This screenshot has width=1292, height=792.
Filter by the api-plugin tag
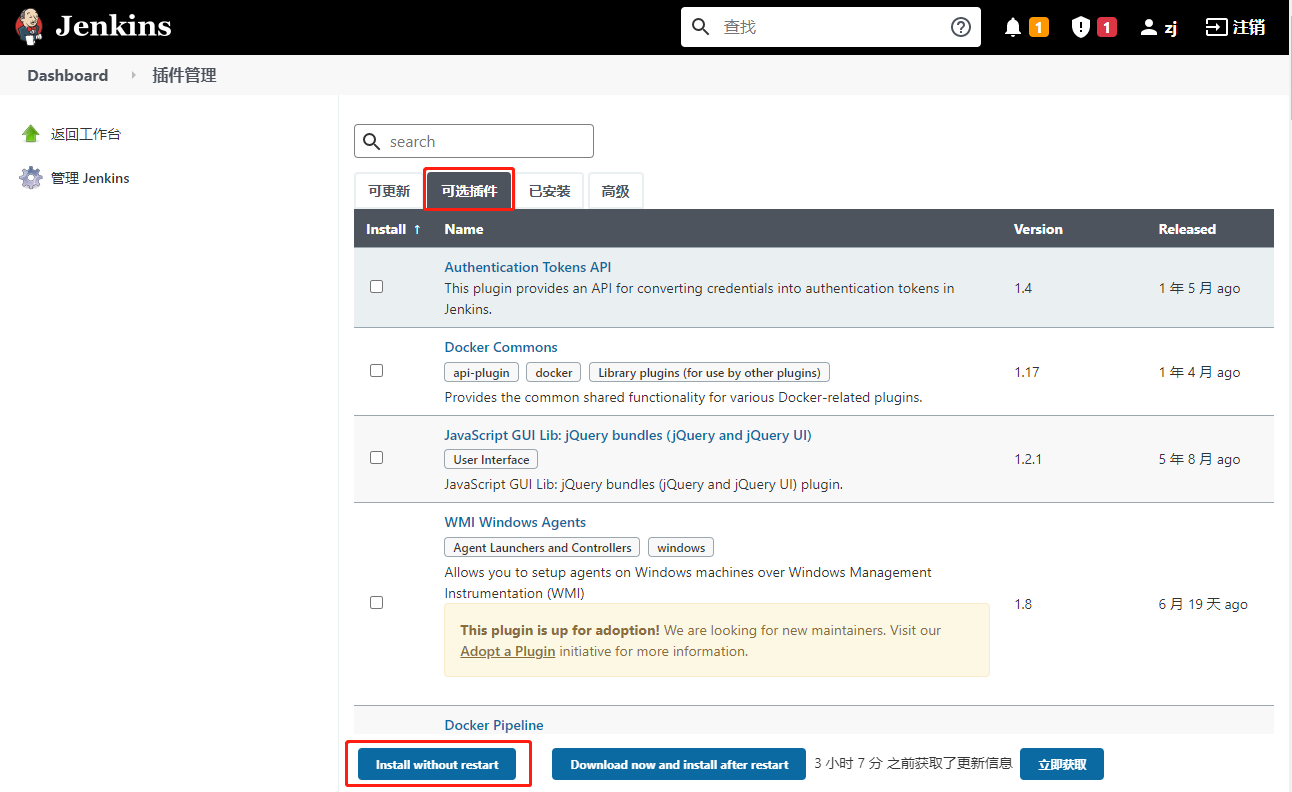click(481, 372)
